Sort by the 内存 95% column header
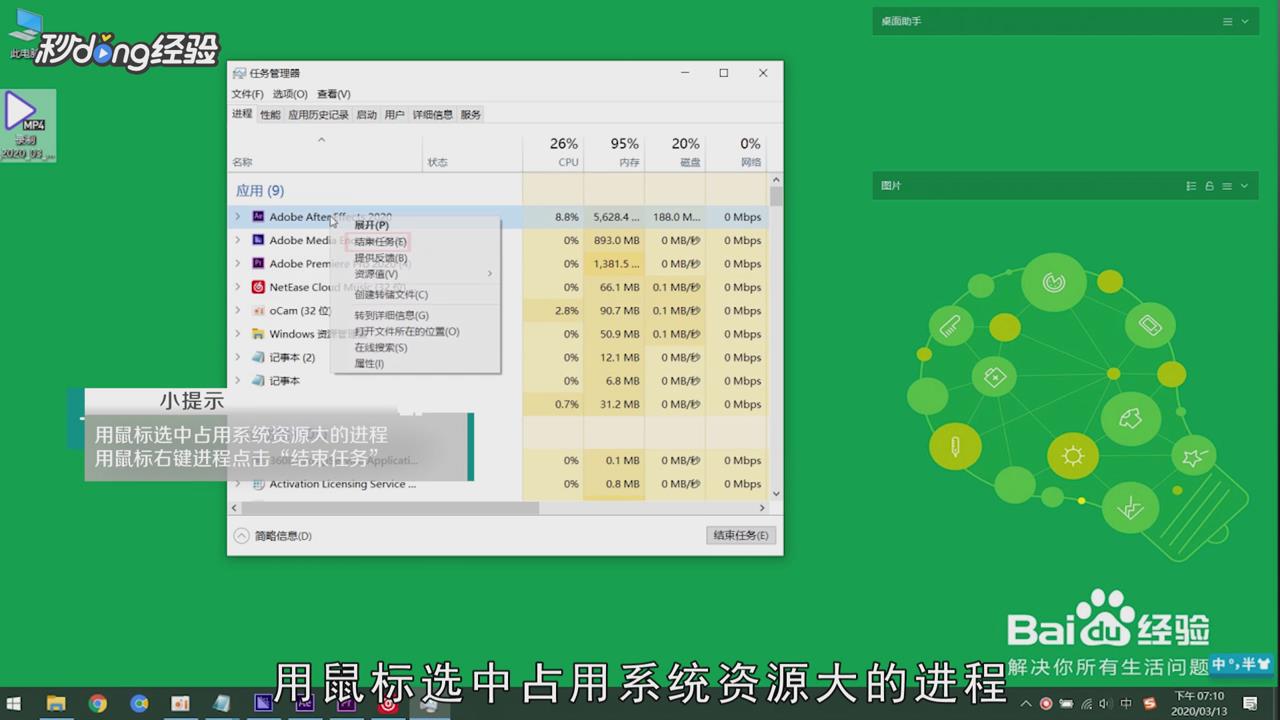This screenshot has width=1280, height=720. [x=614, y=152]
